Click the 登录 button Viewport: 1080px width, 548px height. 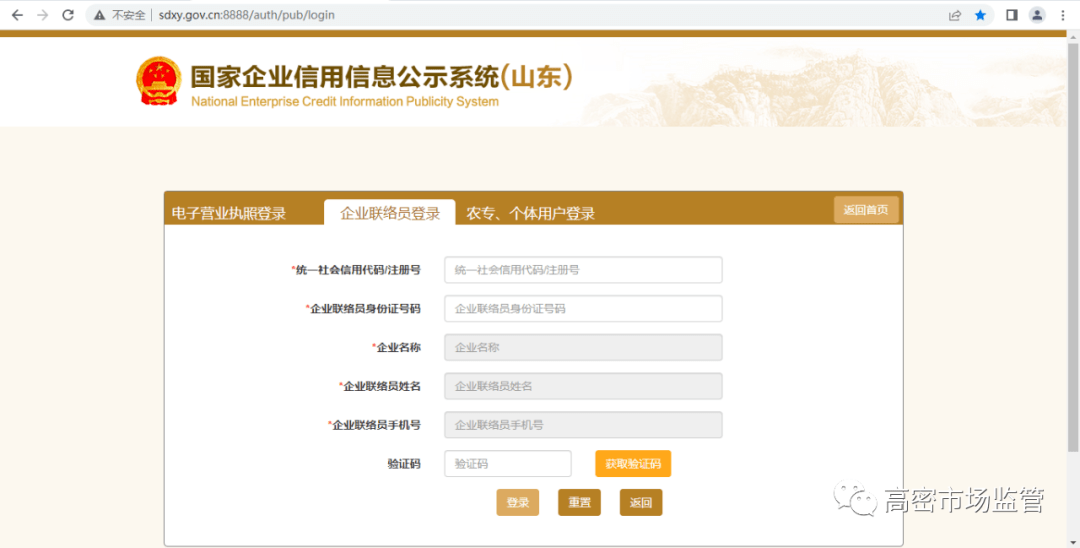[x=517, y=503]
